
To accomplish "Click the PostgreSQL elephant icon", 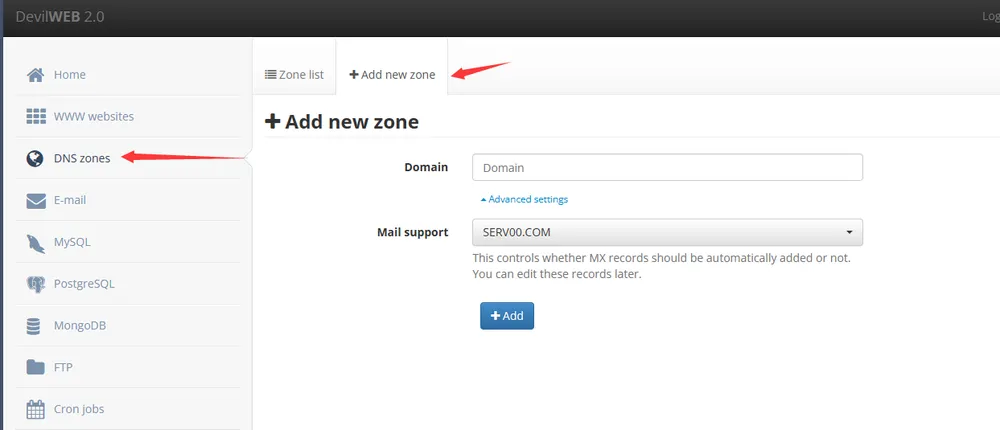I will tap(36, 284).
